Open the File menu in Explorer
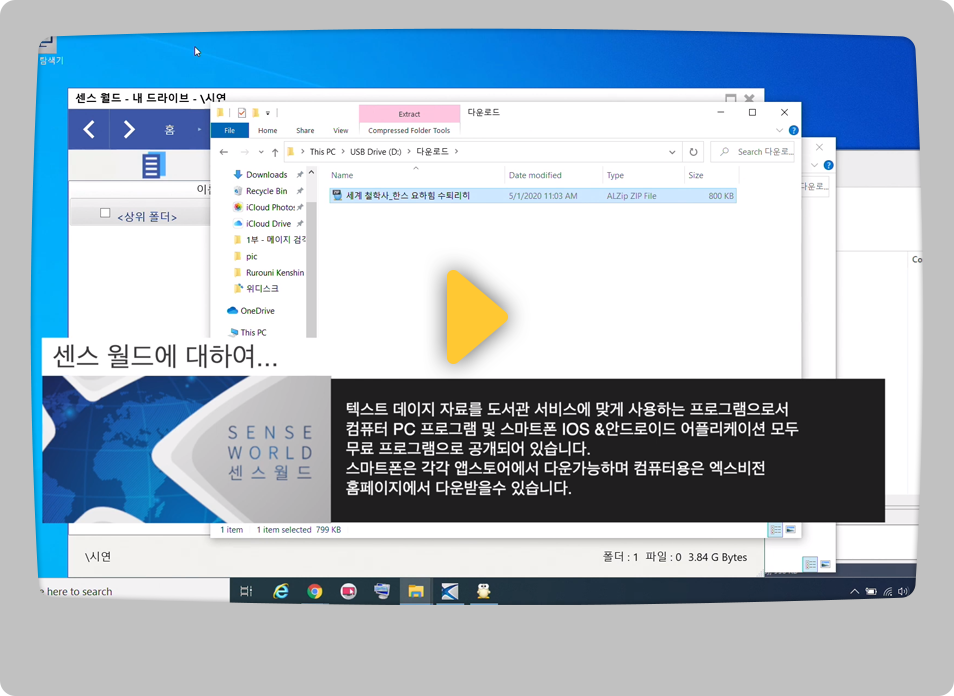Screen dimensions: 954x696 click(x=228, y=130)
